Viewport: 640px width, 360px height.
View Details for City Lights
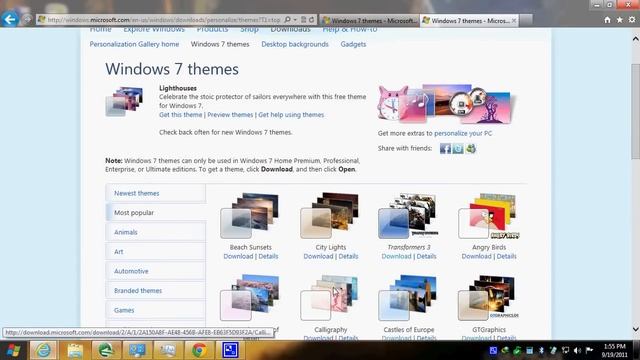tap(348, 256)
